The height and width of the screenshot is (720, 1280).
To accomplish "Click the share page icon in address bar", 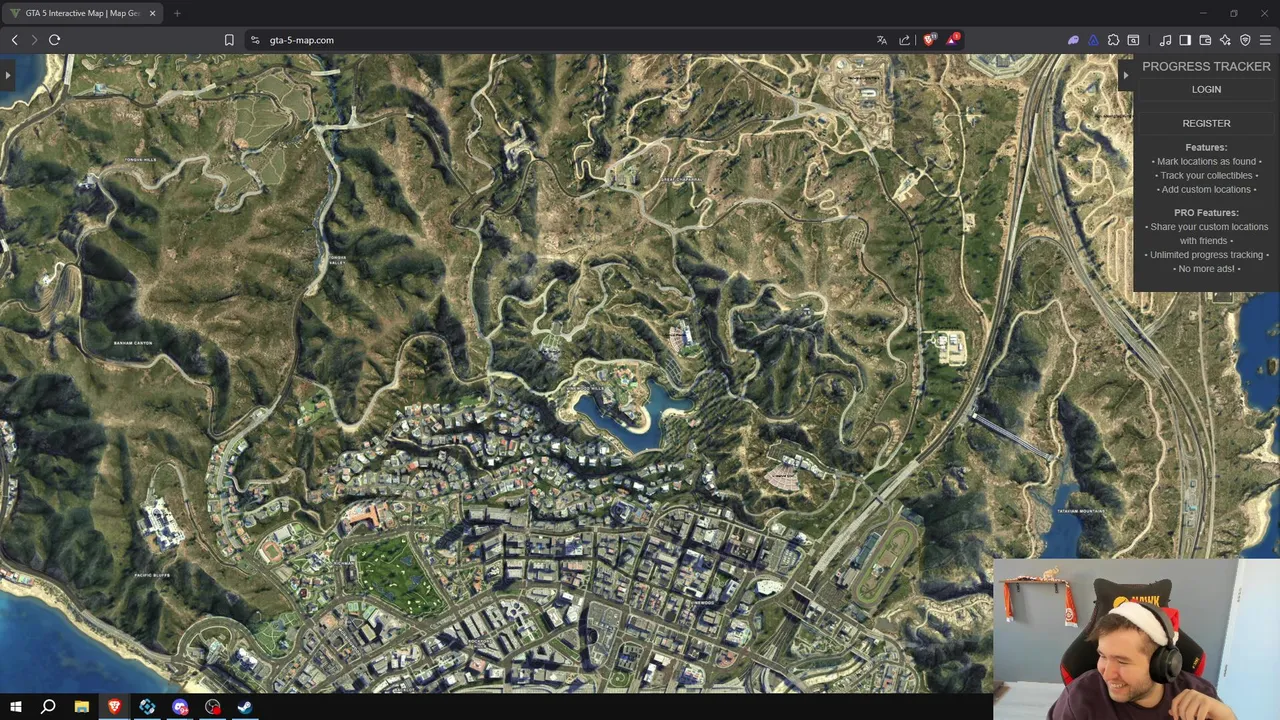I will coord(905,40).
